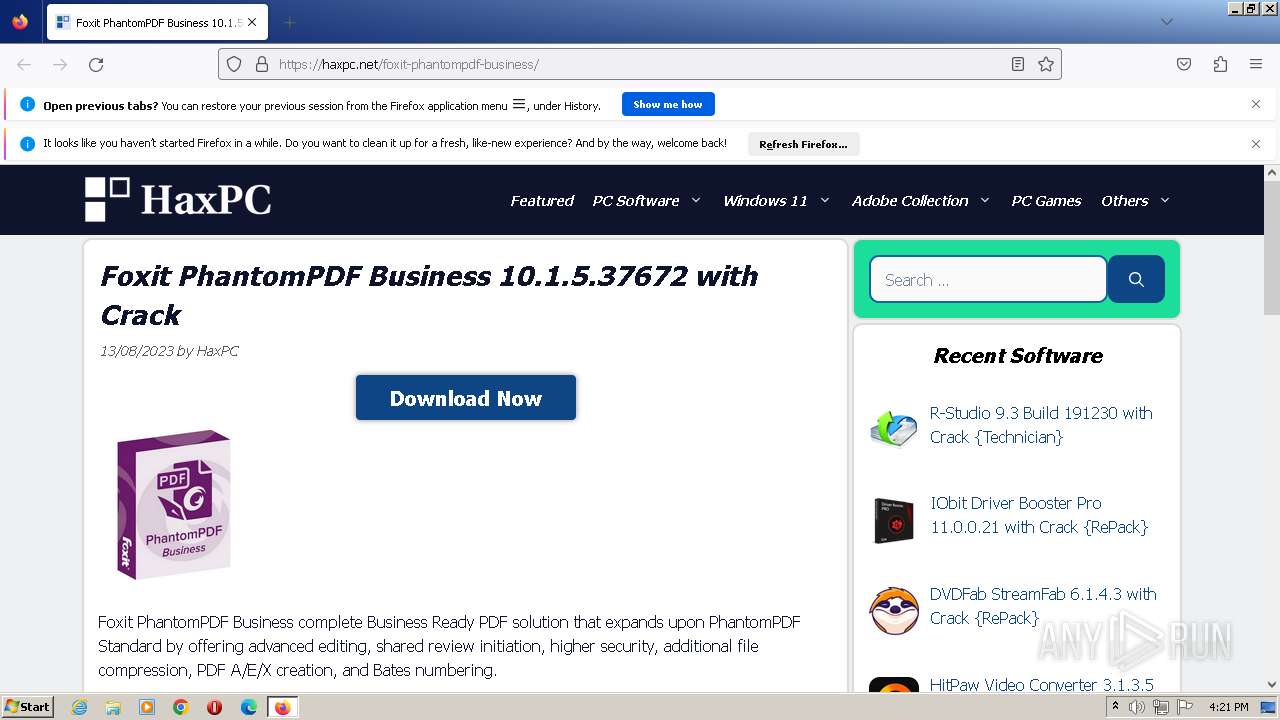Click the Show me how button
Viewport: 1280px width, 720px height.
pyautogui.click(x=668, y=104)
